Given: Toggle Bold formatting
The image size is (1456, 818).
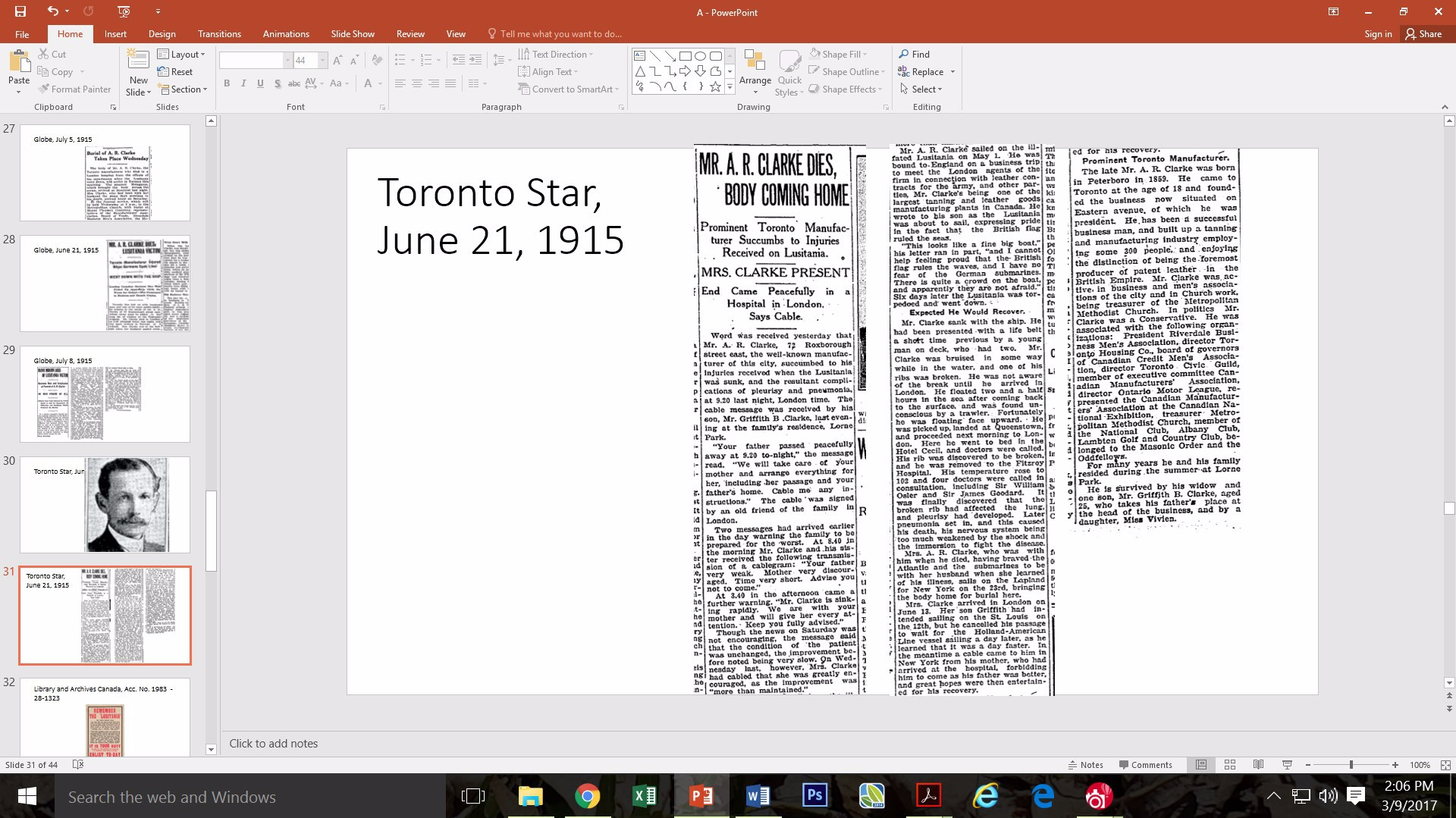Looking at the screenshot, I should tap(227, 83).
